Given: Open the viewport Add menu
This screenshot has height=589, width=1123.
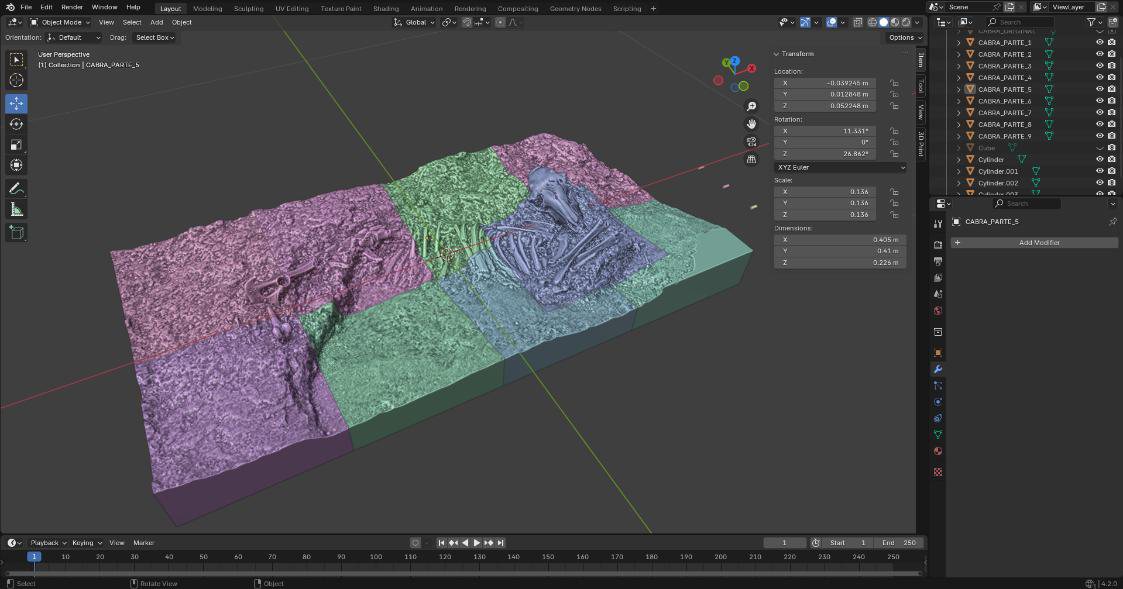Looking at the screenshot, I should 156,22.
